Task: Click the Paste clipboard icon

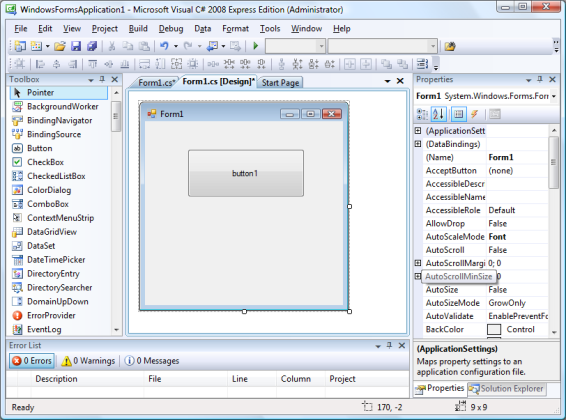Action: 144,46
